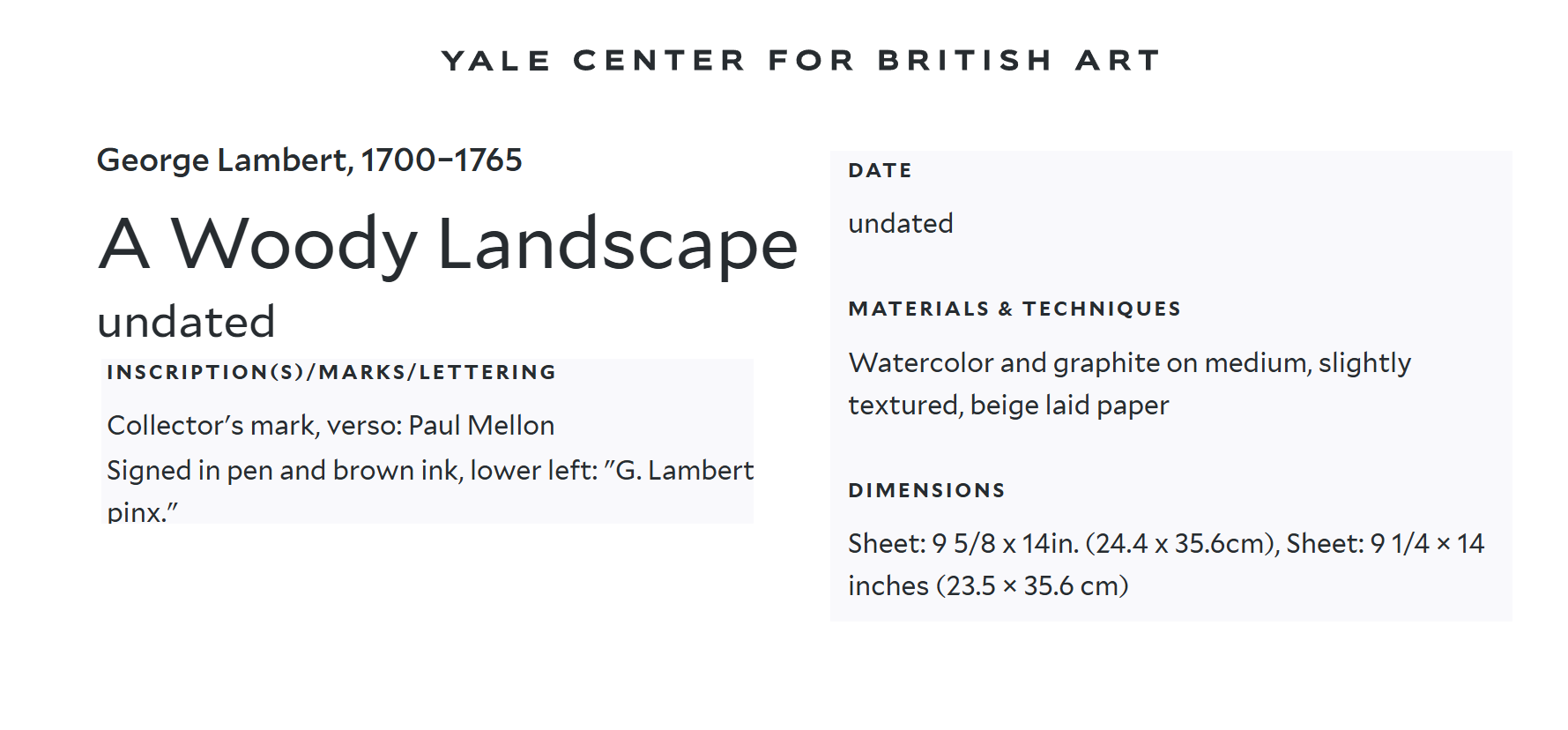The image size is (1568, 730).
Task: Click the 1700–1765 lifespan dates
Action: tap(442, 160)
